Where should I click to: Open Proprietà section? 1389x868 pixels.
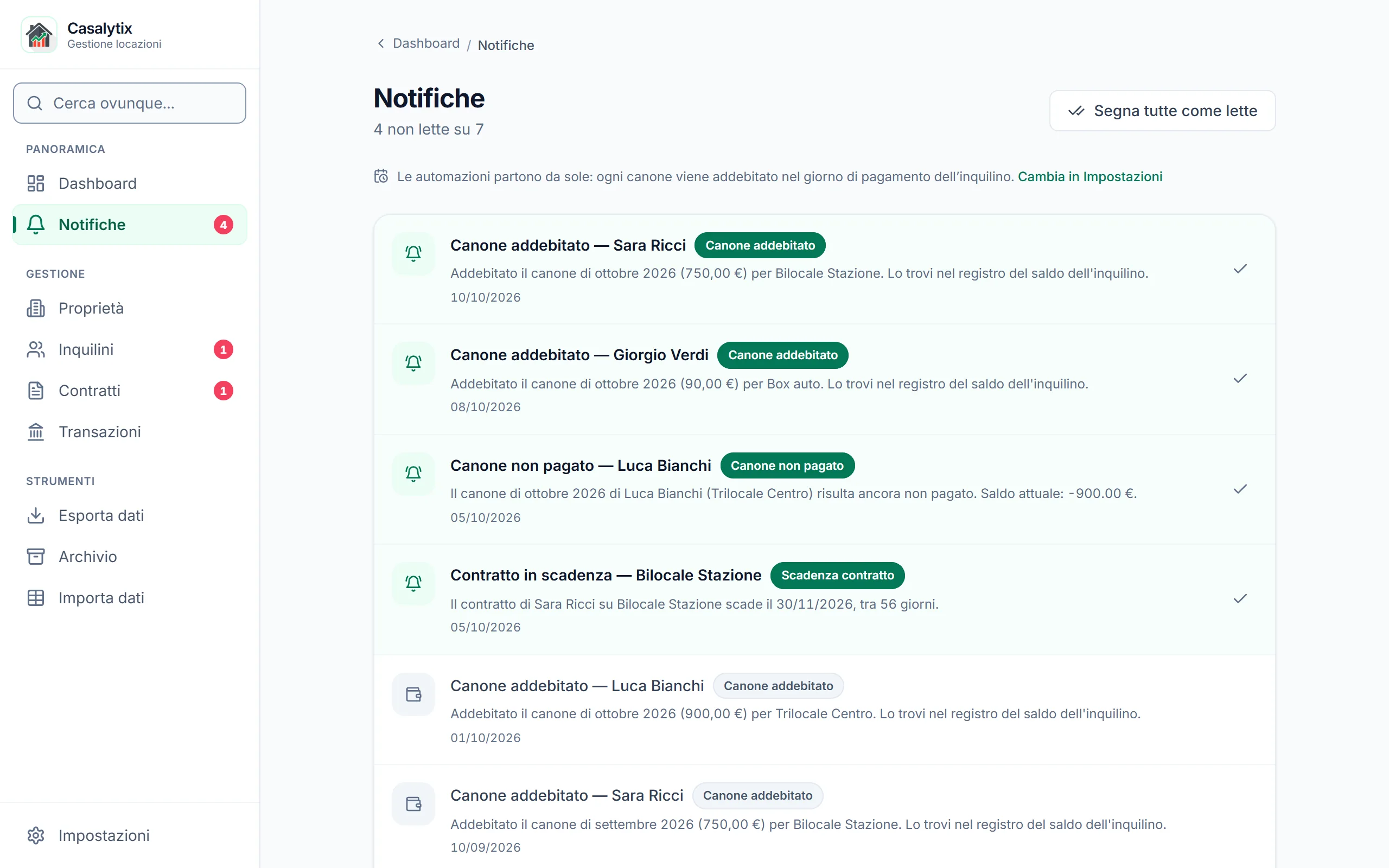coord(130,308)
